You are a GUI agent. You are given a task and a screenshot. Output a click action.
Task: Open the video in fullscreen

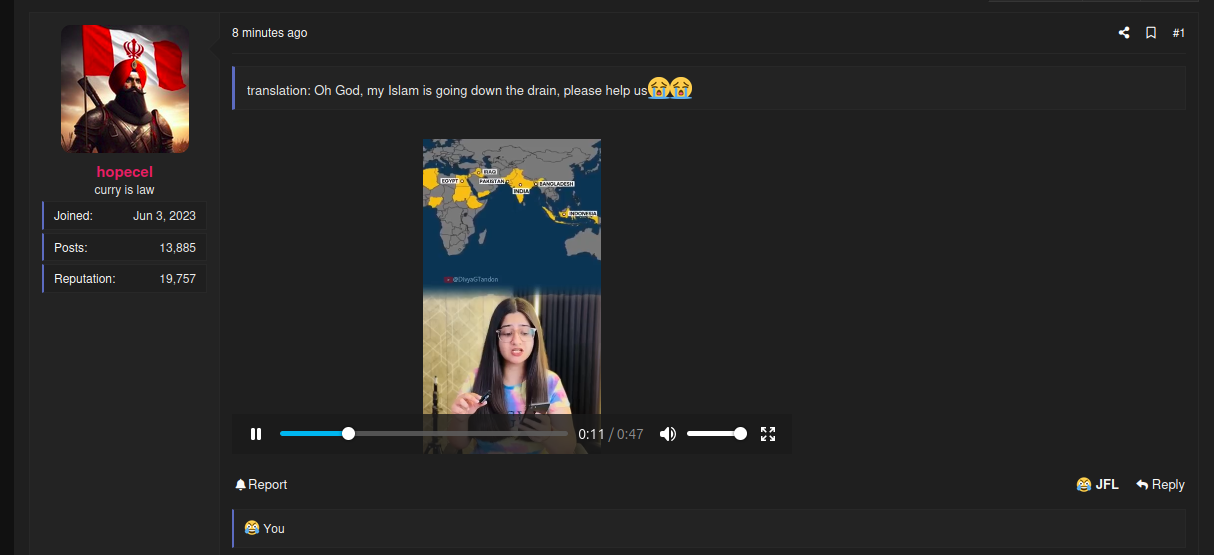(768, 434)
